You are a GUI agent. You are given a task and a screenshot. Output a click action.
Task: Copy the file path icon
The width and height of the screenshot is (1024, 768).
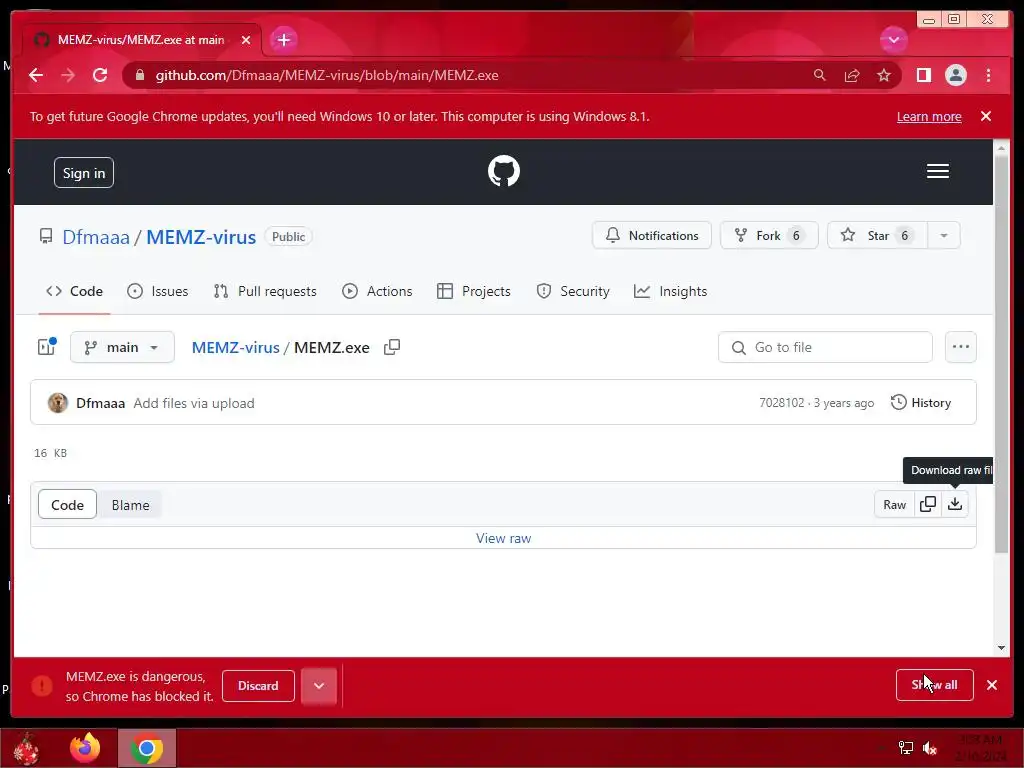(x=392, y=347)
